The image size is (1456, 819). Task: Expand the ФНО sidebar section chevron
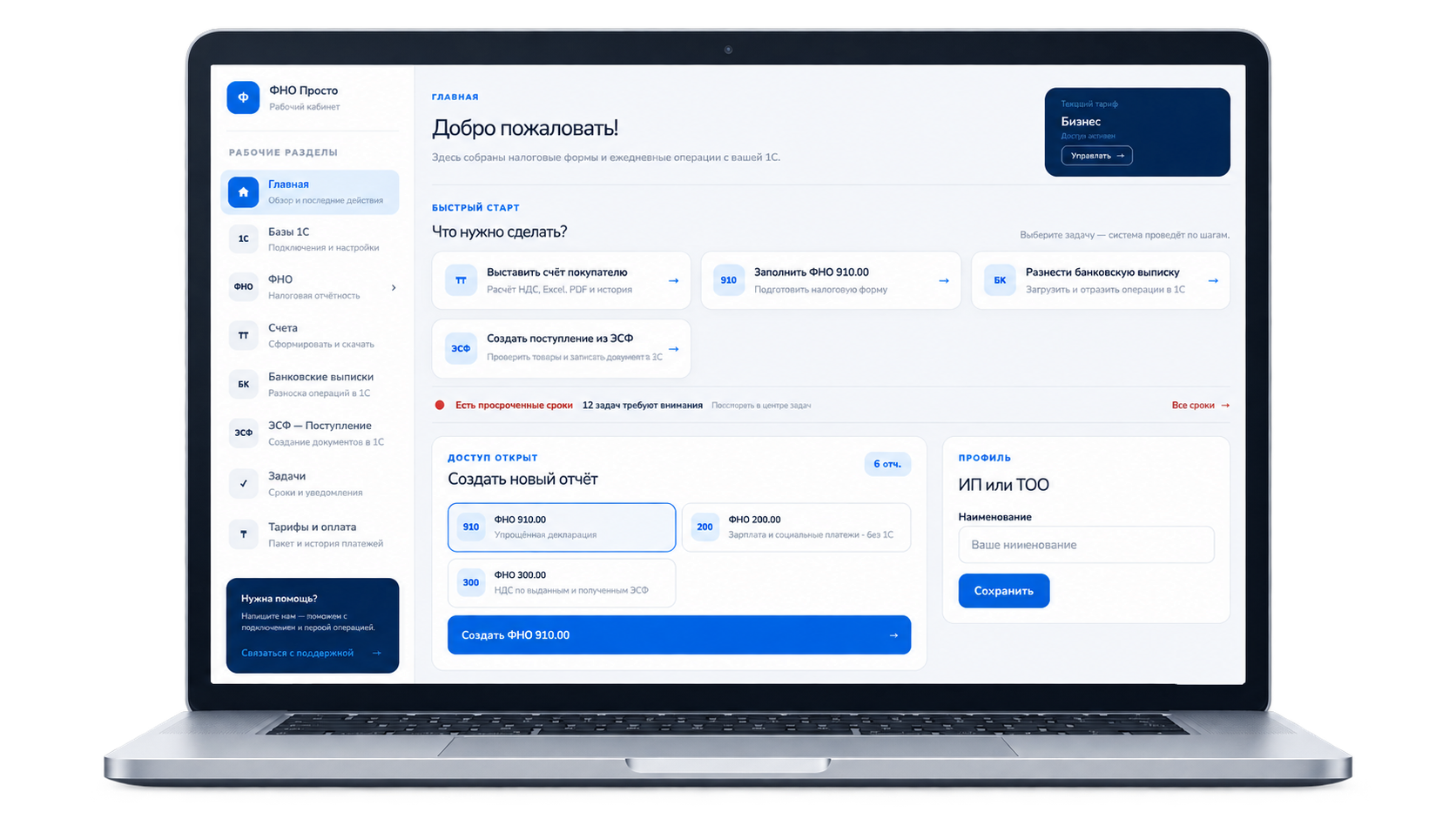(394, 287)
